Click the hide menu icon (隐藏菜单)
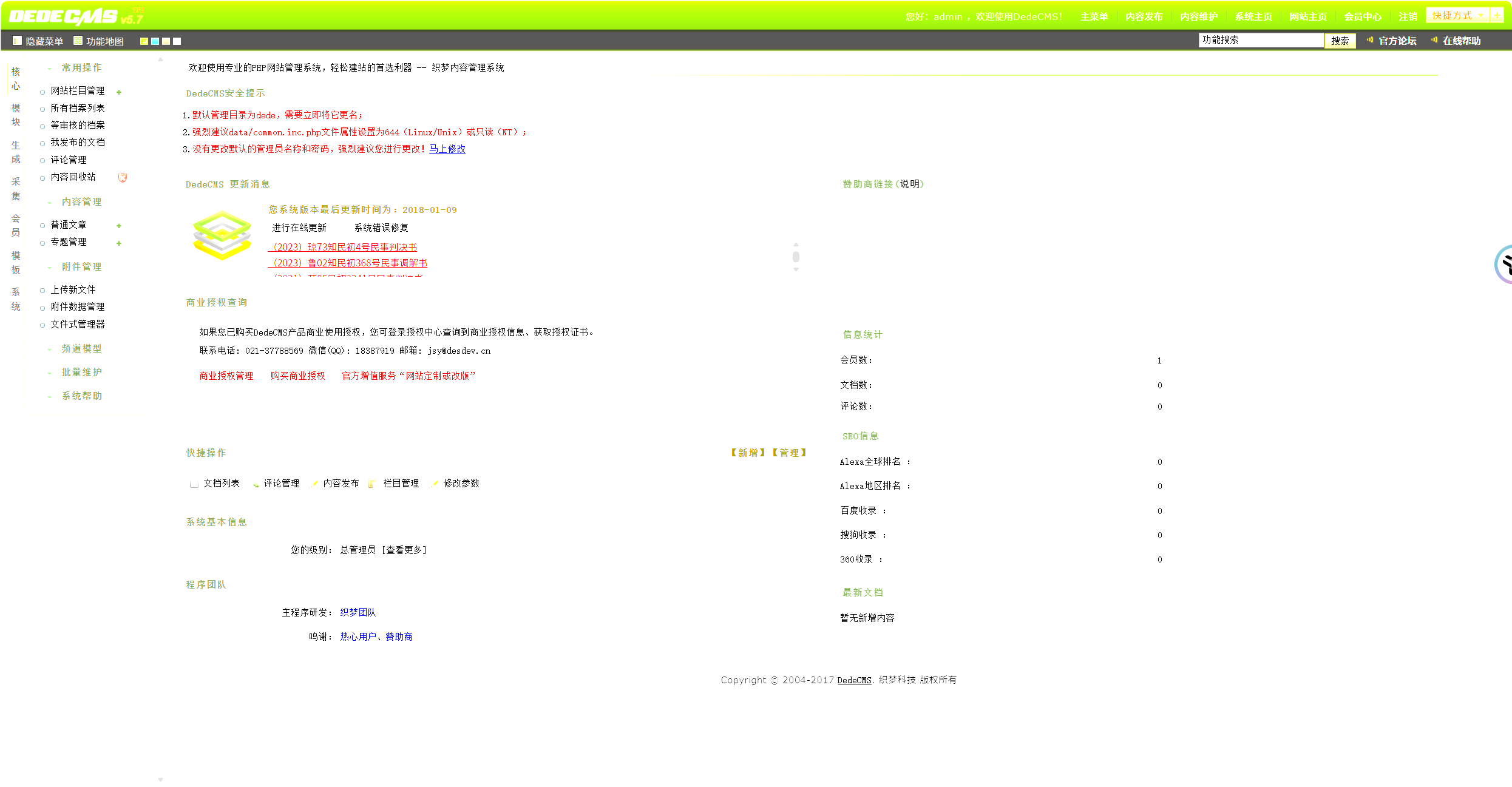This screenshot has width=1512, height=787. point(17,41)
